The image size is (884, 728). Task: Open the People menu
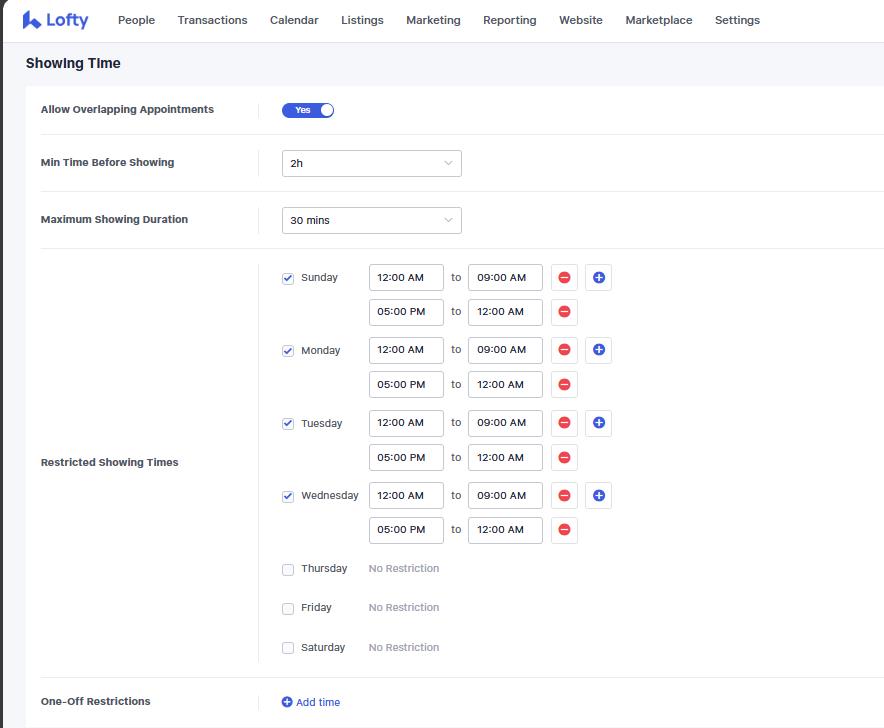click(x=136, y=20)
